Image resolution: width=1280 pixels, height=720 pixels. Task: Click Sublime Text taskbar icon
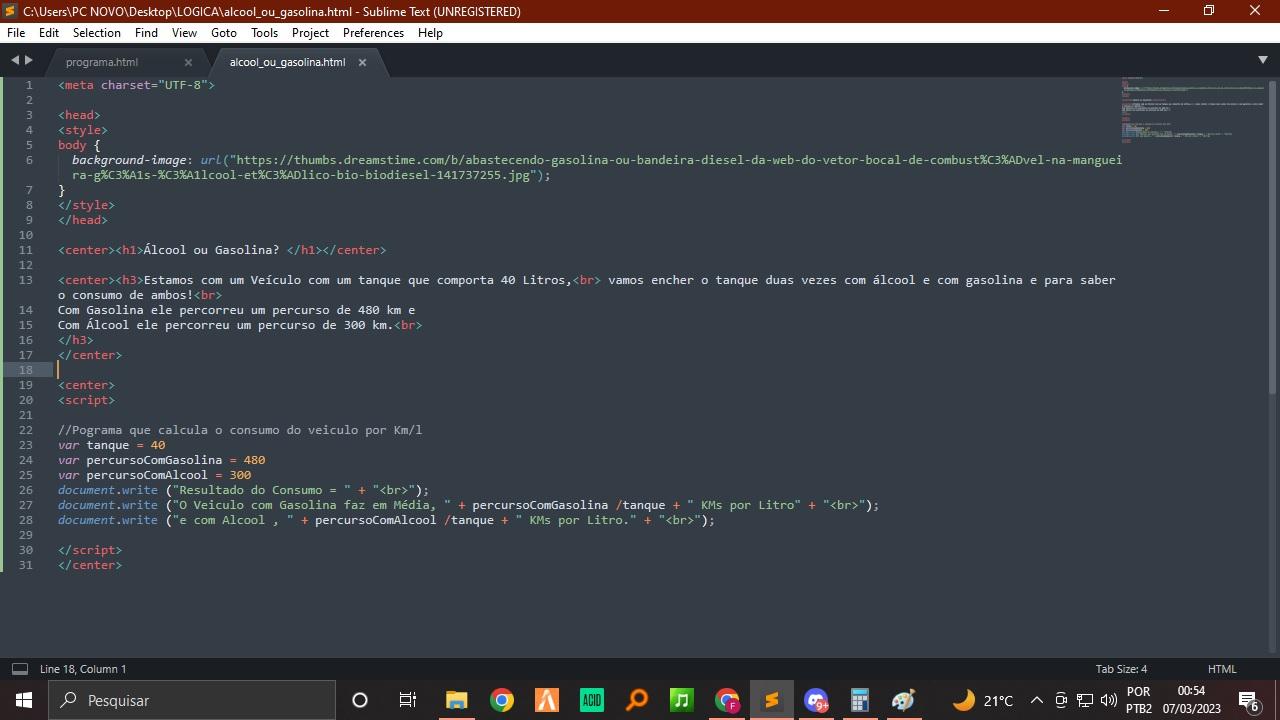click(x=771, y=700)
